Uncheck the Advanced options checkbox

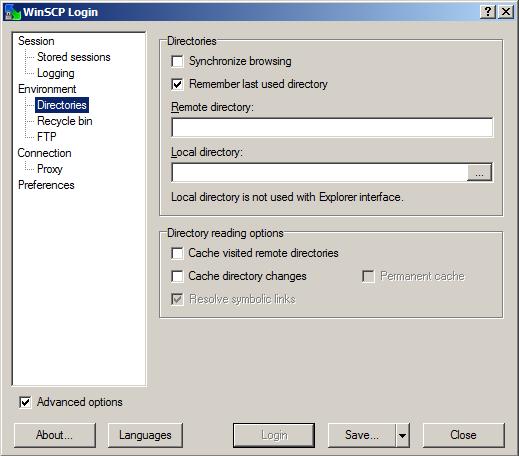click(x=25, y=402)
